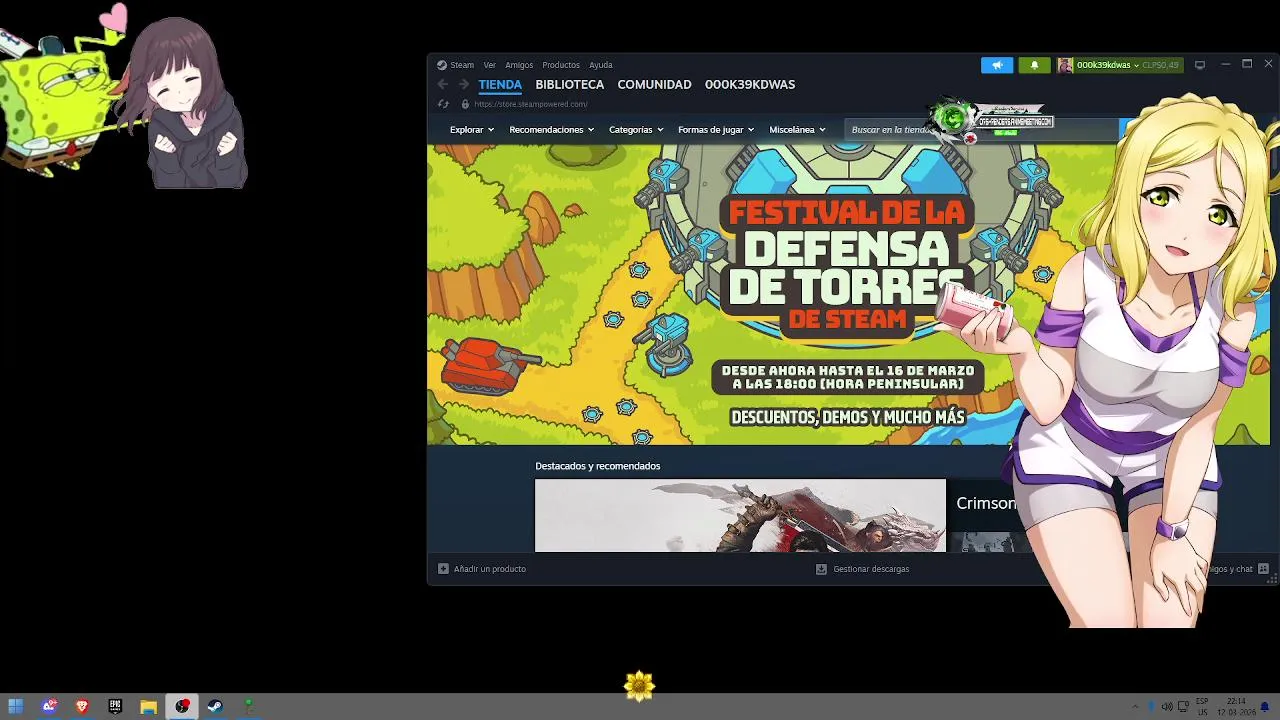Open friends list grid icon bottom right

pos(1263,569)
